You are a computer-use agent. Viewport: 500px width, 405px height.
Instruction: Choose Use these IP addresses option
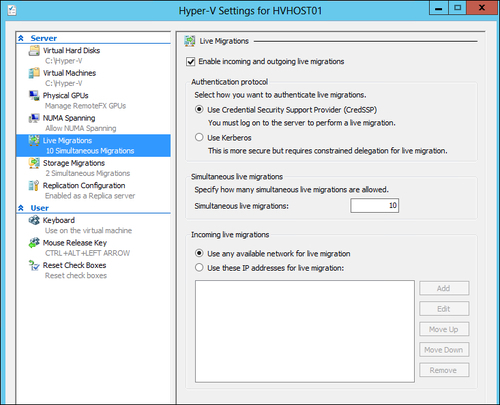199,268
